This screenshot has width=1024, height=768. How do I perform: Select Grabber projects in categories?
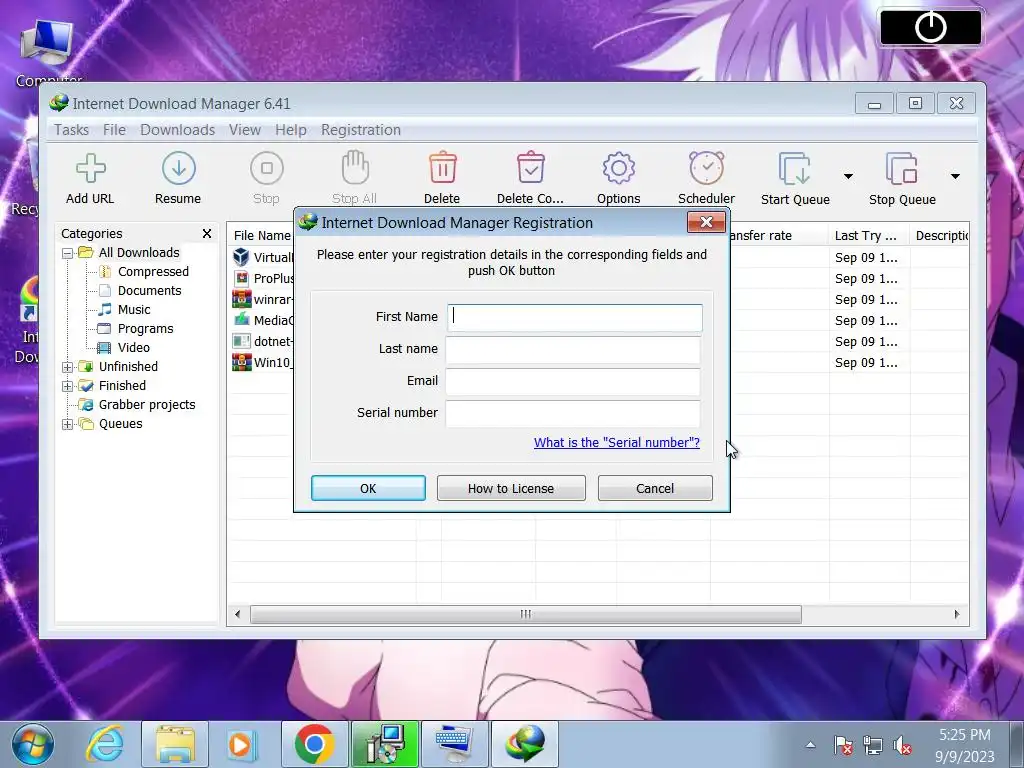click(147, 405)
